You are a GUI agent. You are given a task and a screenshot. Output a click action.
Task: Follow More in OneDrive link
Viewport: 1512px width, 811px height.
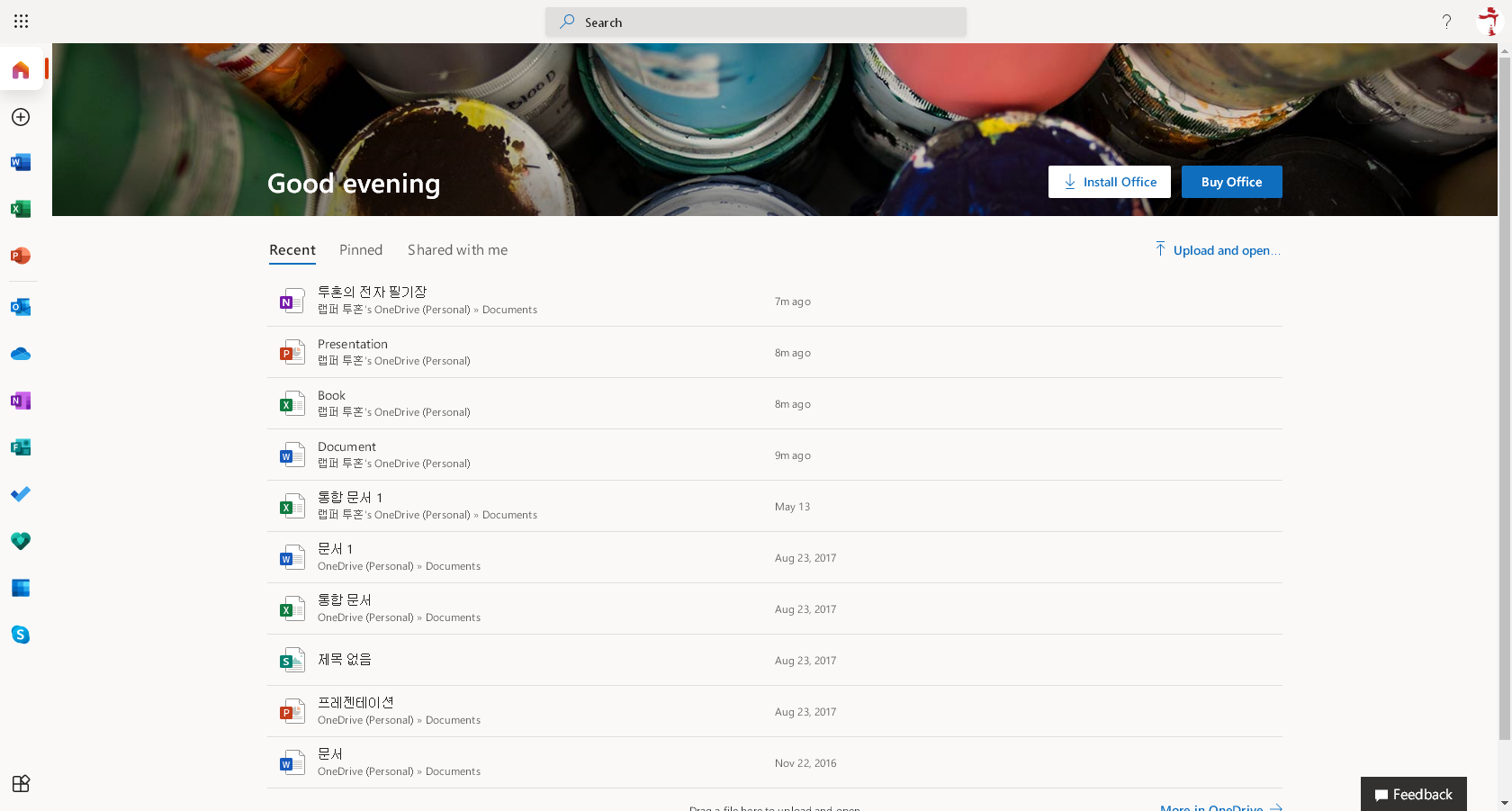click(x=1221, y=807)
